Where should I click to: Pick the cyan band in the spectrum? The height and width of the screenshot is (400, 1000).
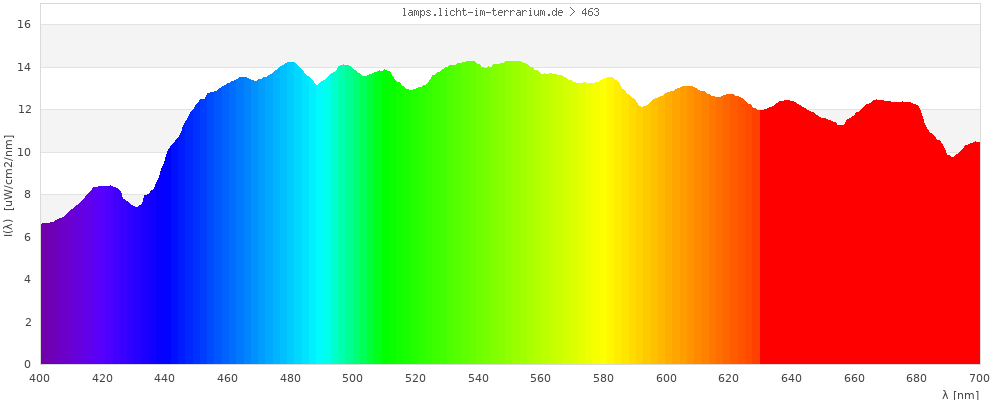pos(318,250)
